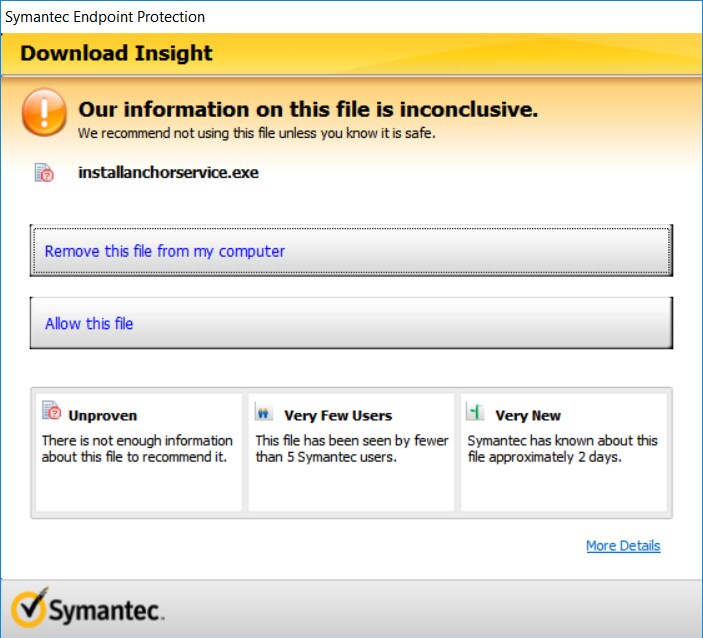Click the inconclusive information headline text

coord(308,109)
